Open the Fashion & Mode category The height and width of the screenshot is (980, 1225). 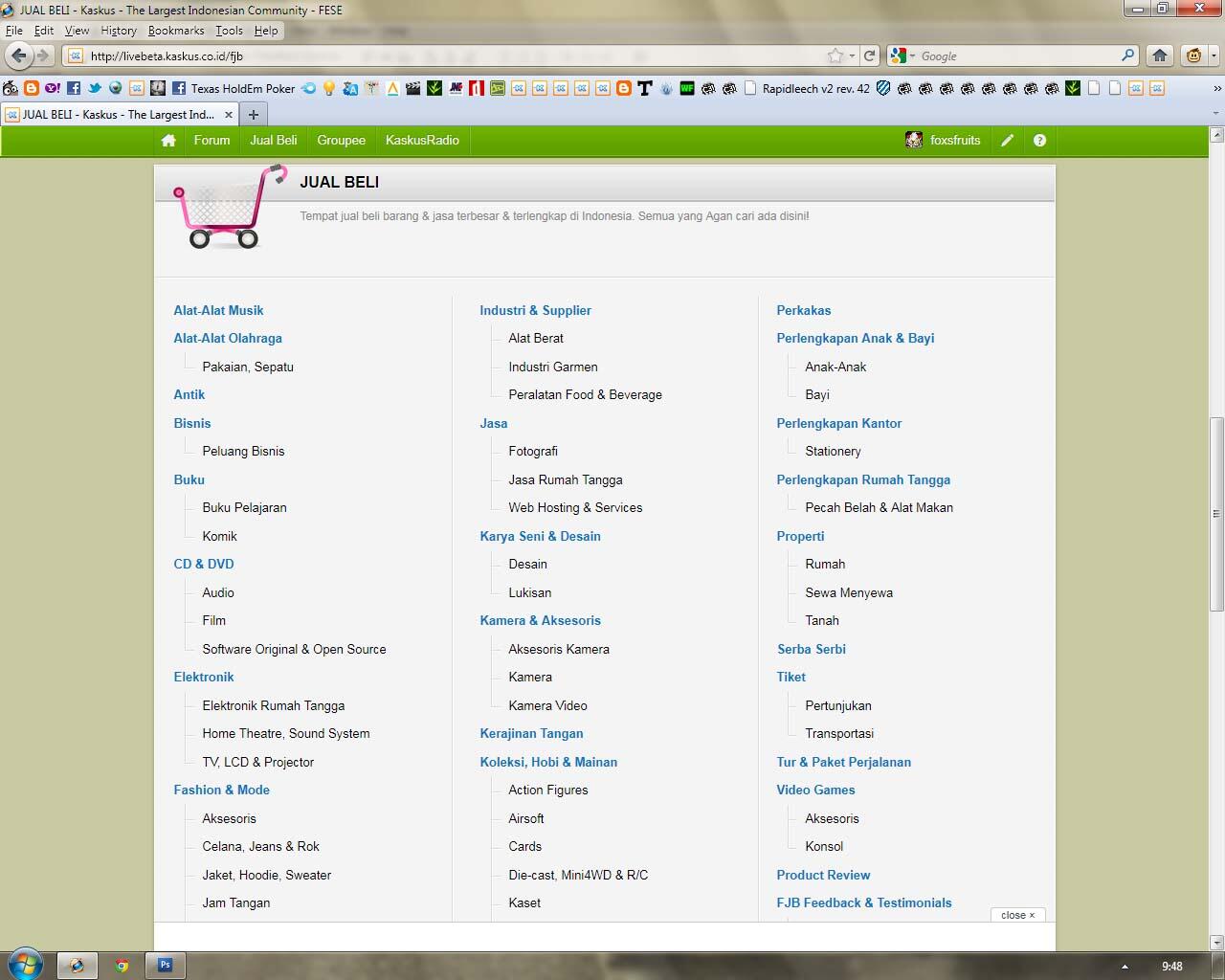pos(221,790)
